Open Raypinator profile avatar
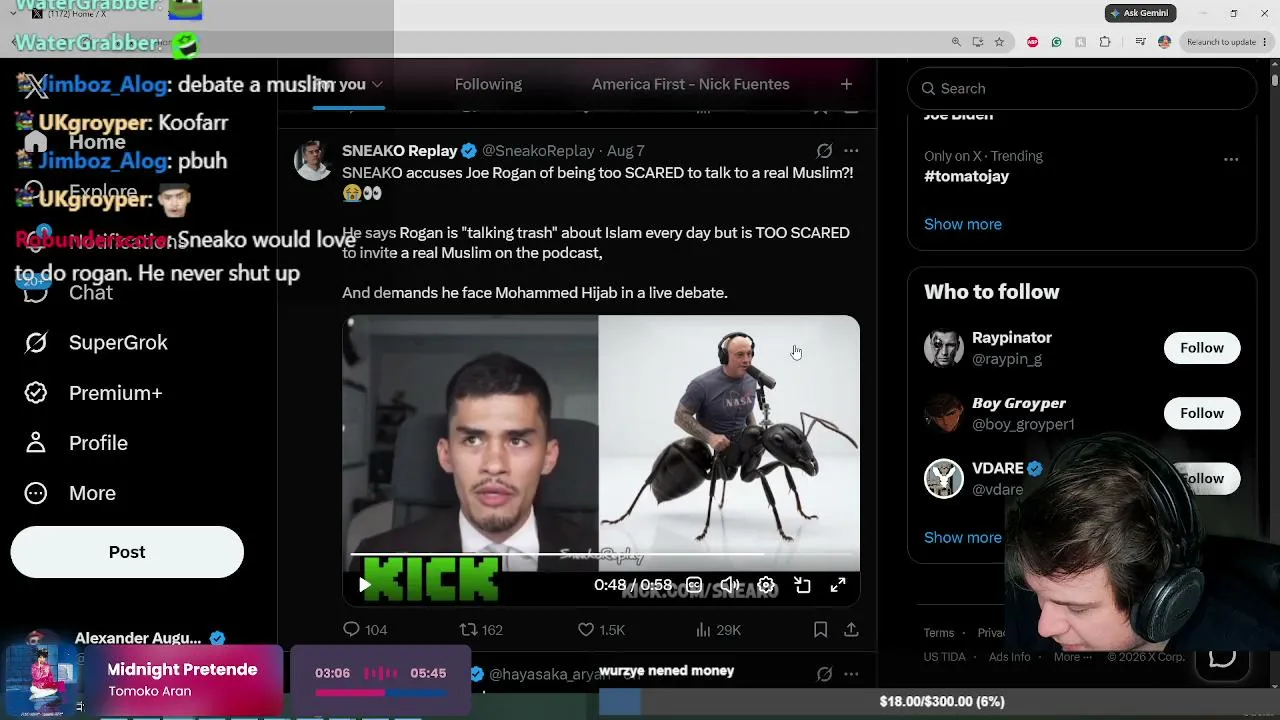The image size is (1280, 720). [944, 348]
